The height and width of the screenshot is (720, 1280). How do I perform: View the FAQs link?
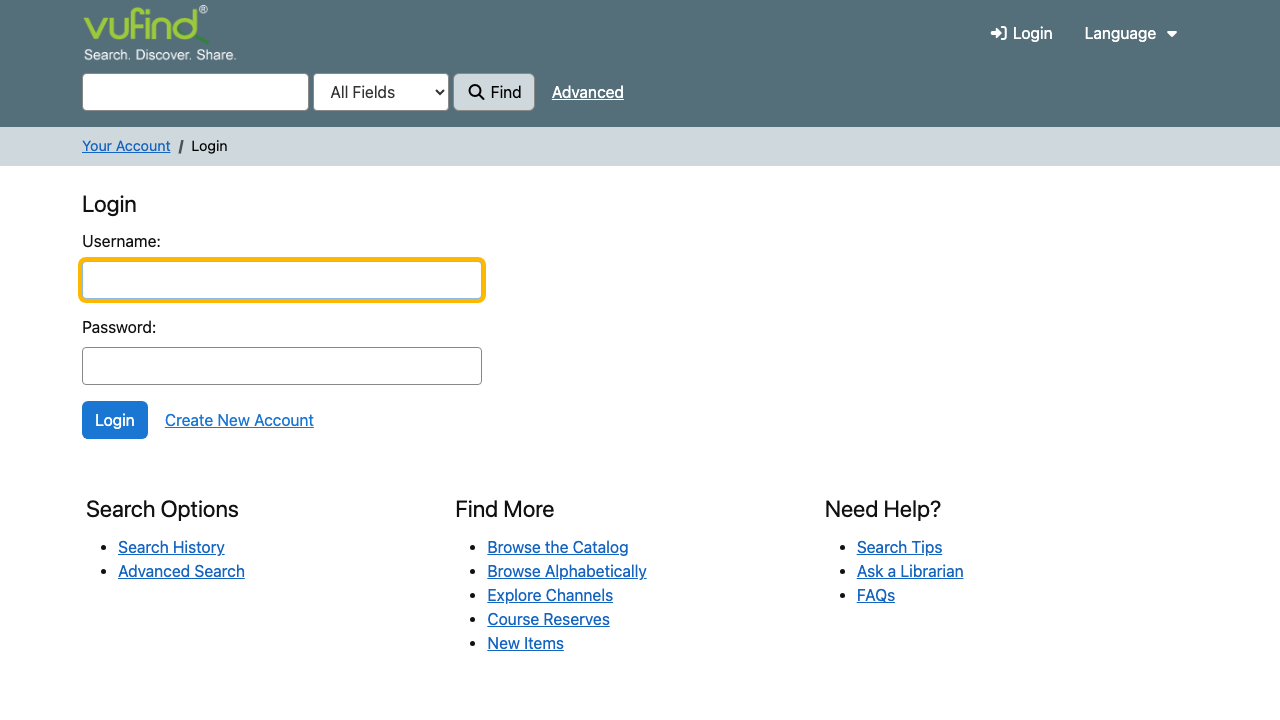coord(876,595)
